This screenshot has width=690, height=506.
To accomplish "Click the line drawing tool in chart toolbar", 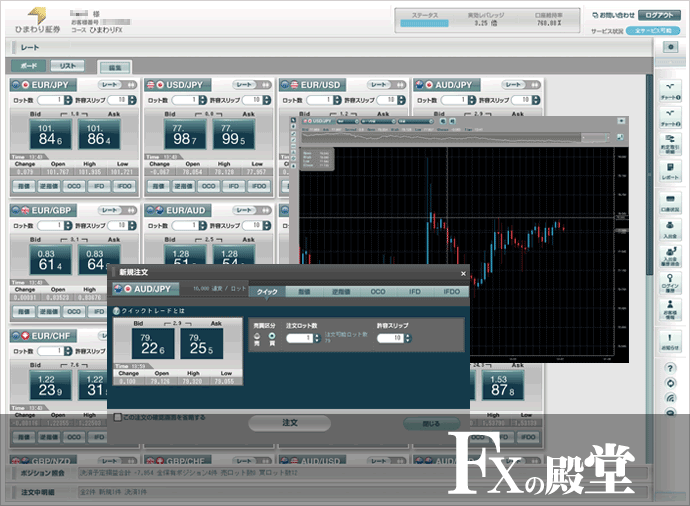I will [x=294, y=133].
